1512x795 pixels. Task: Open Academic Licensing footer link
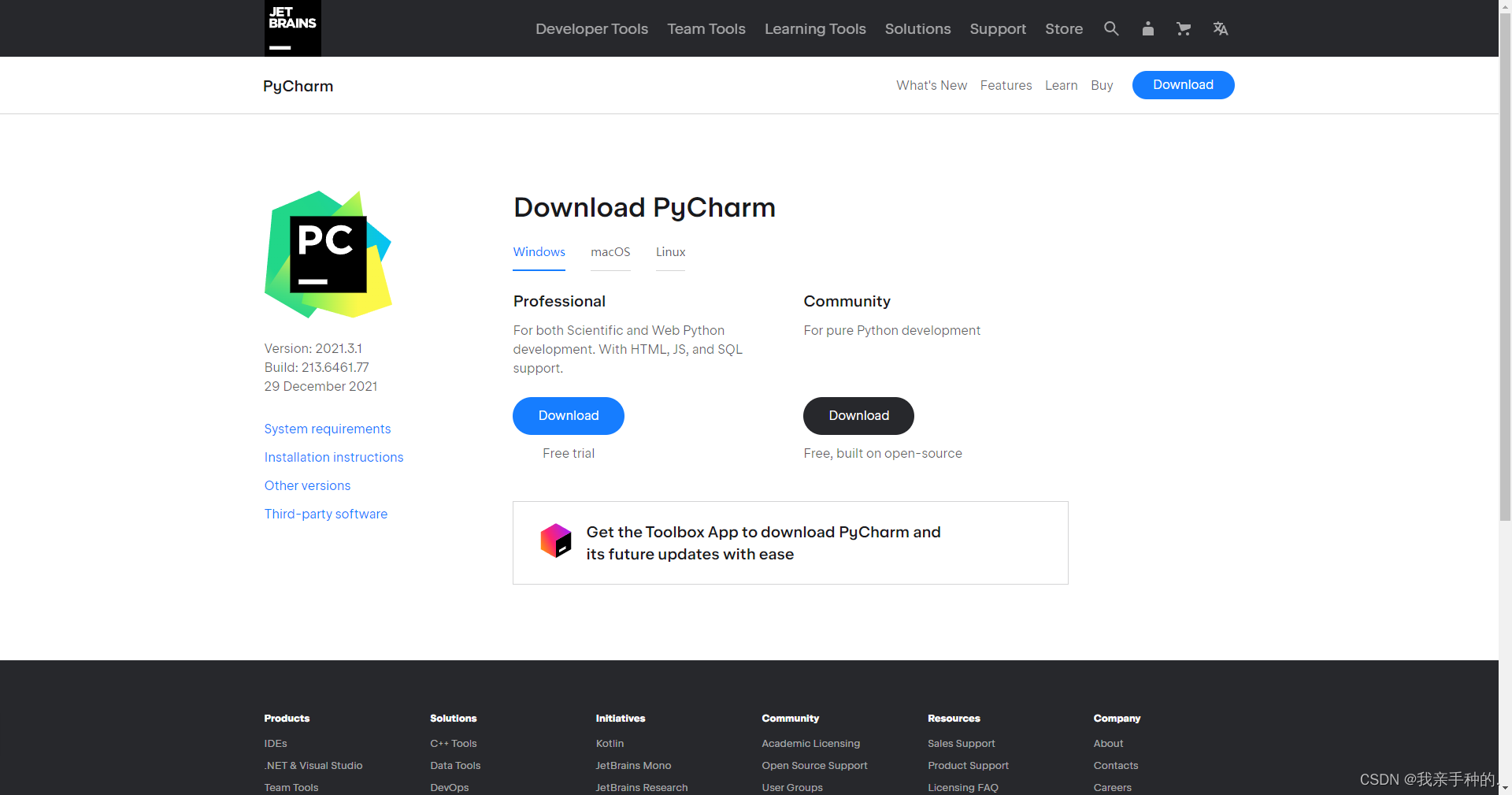(x=811, y=744)
